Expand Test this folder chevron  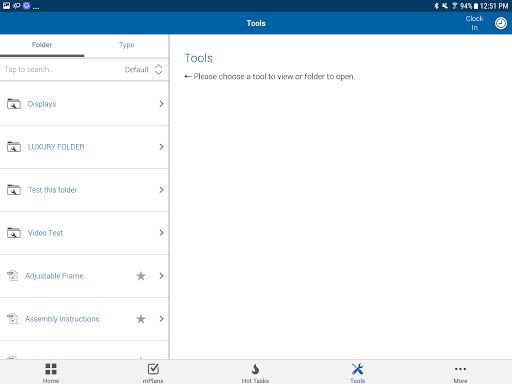[161, 190]
